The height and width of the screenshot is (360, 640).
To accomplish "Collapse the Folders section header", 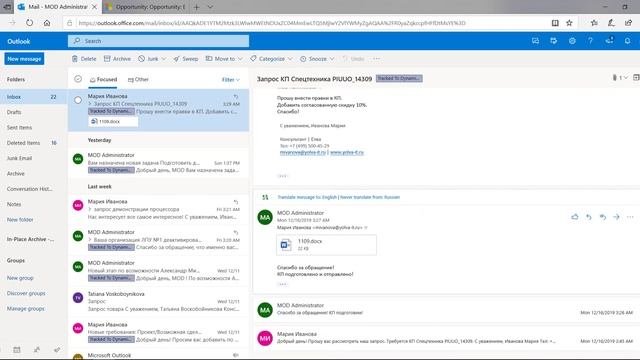I will click(x=16, y=79).
